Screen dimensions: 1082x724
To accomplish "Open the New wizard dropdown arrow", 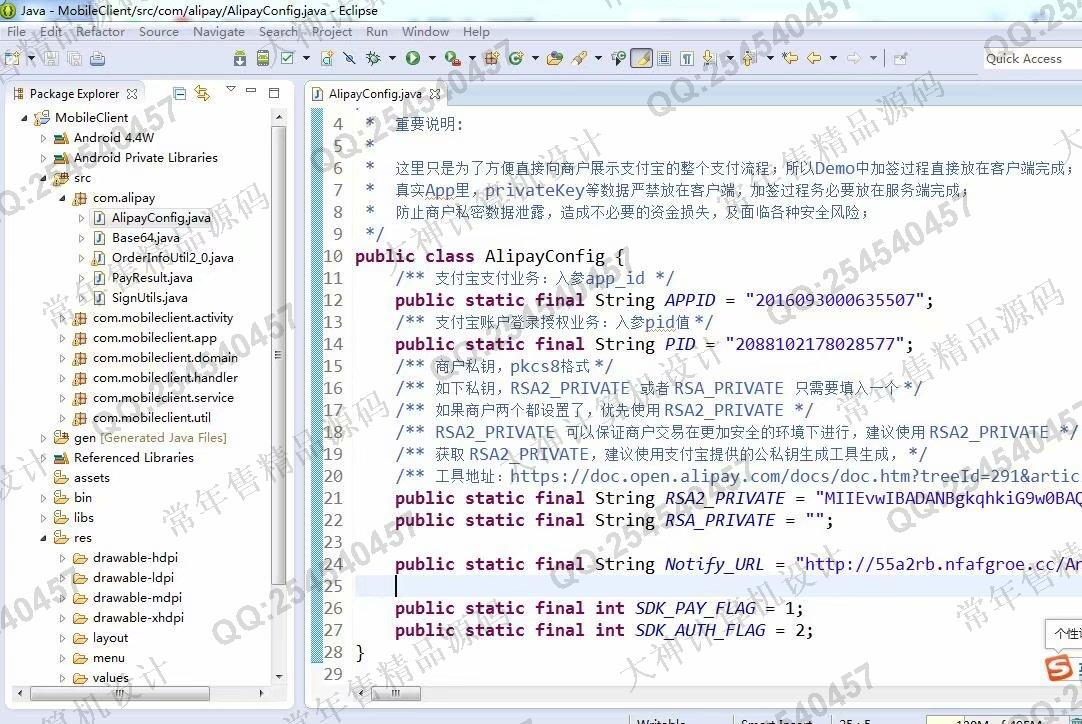I will (x=31, y=59).
